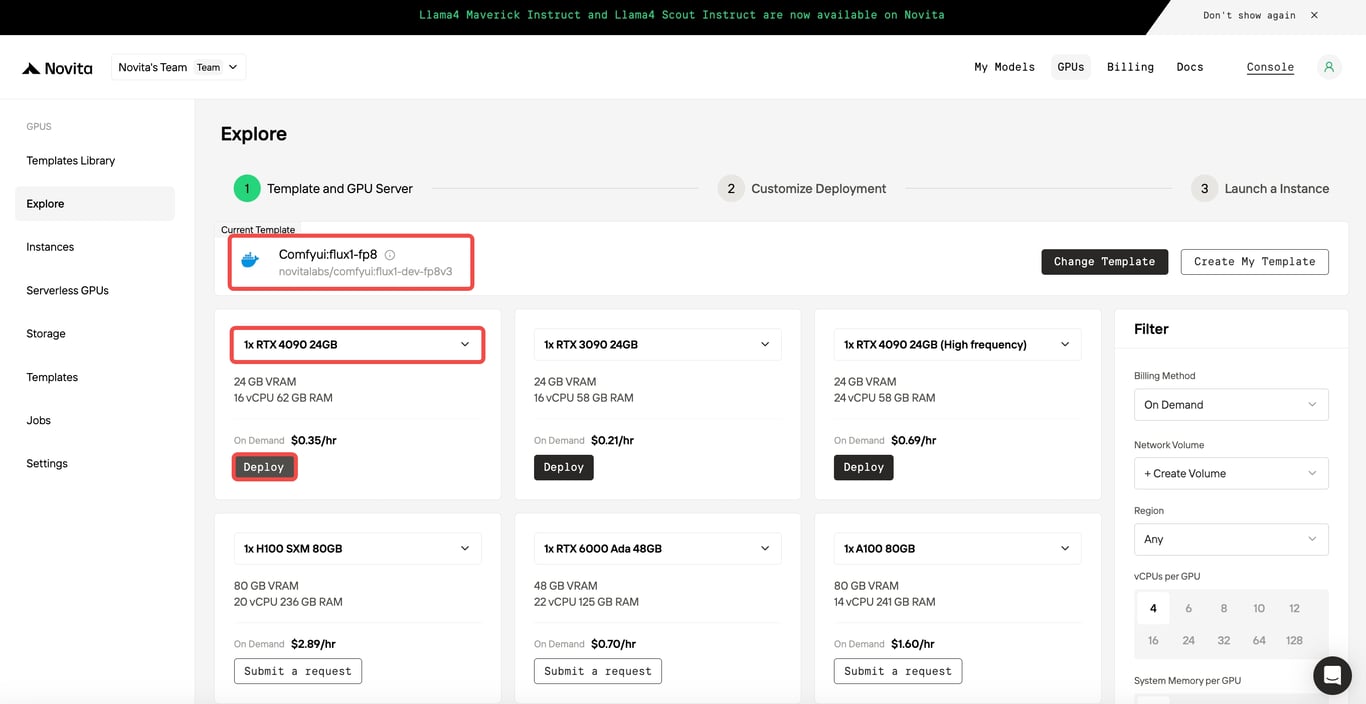Dismiss the announcement banner with X
Viewport: 1366px width, 704px height.
coord(1314,15)
